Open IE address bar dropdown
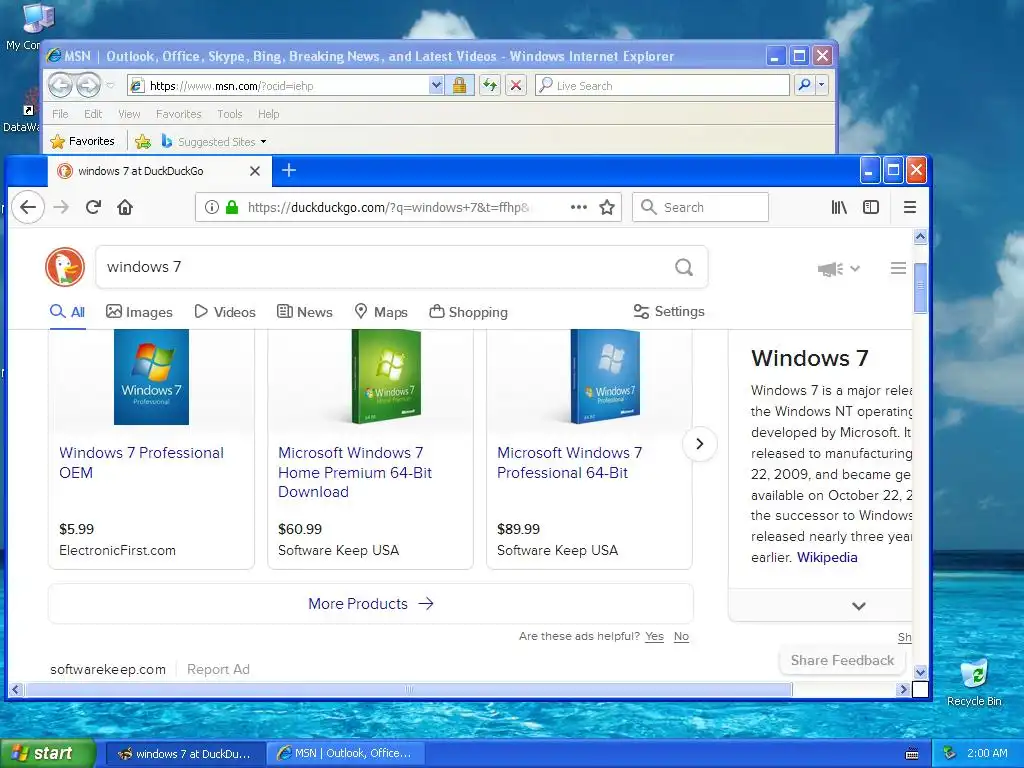This screenshot has width=1024, height=768. coord(436,86)
